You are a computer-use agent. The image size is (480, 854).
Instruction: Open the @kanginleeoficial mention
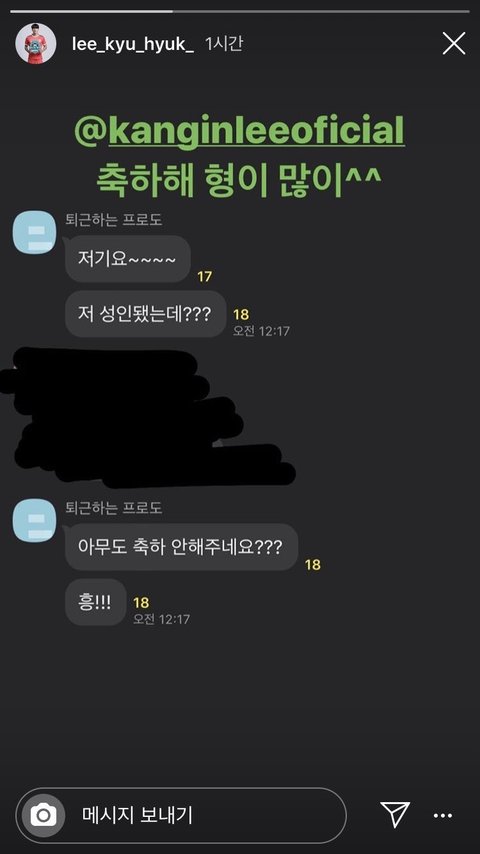[x=239, y=130]
